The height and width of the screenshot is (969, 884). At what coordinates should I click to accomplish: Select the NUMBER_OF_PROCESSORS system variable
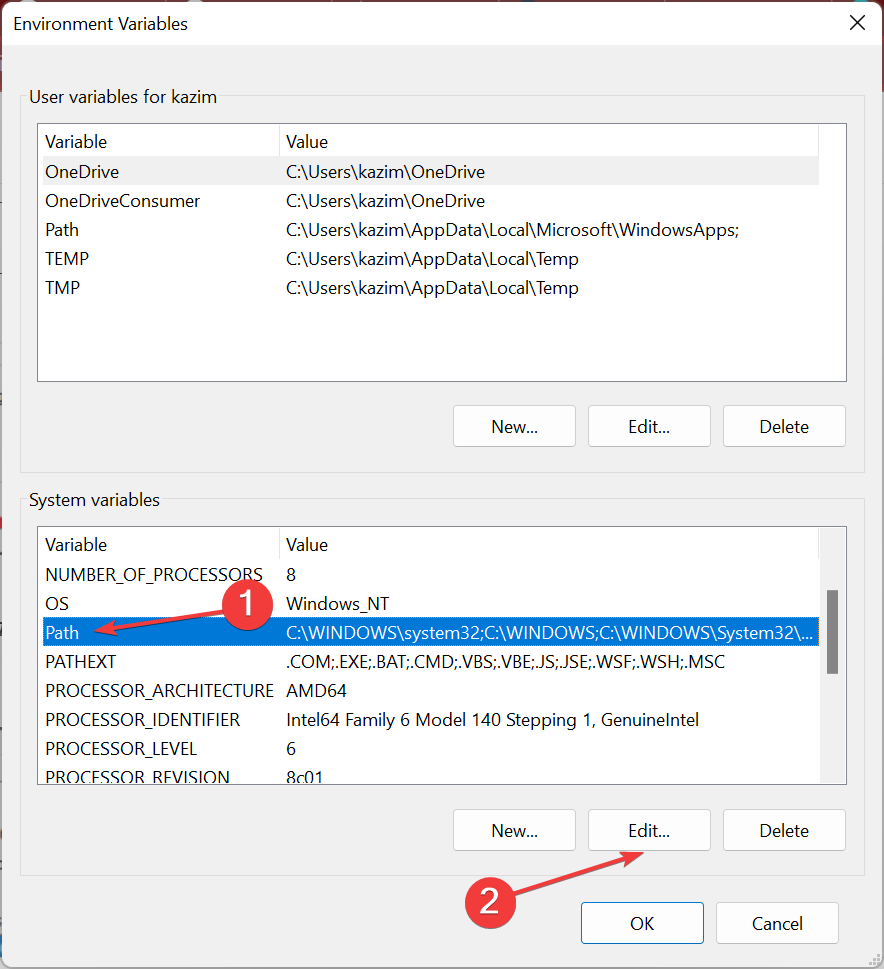point(431,575)
